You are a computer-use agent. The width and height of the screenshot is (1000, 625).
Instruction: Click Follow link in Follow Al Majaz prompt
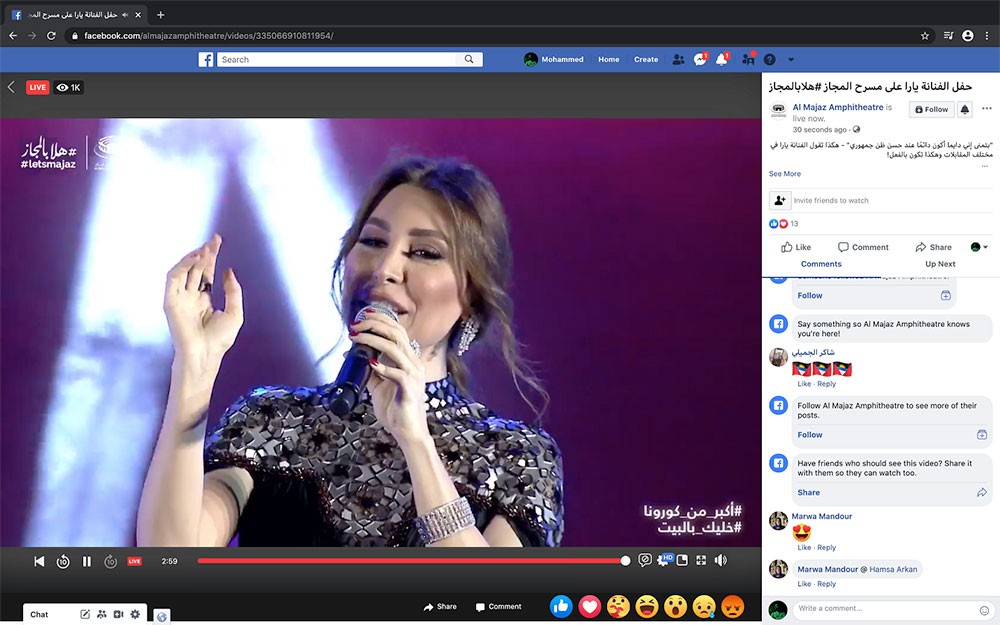(x=809, y=435)
